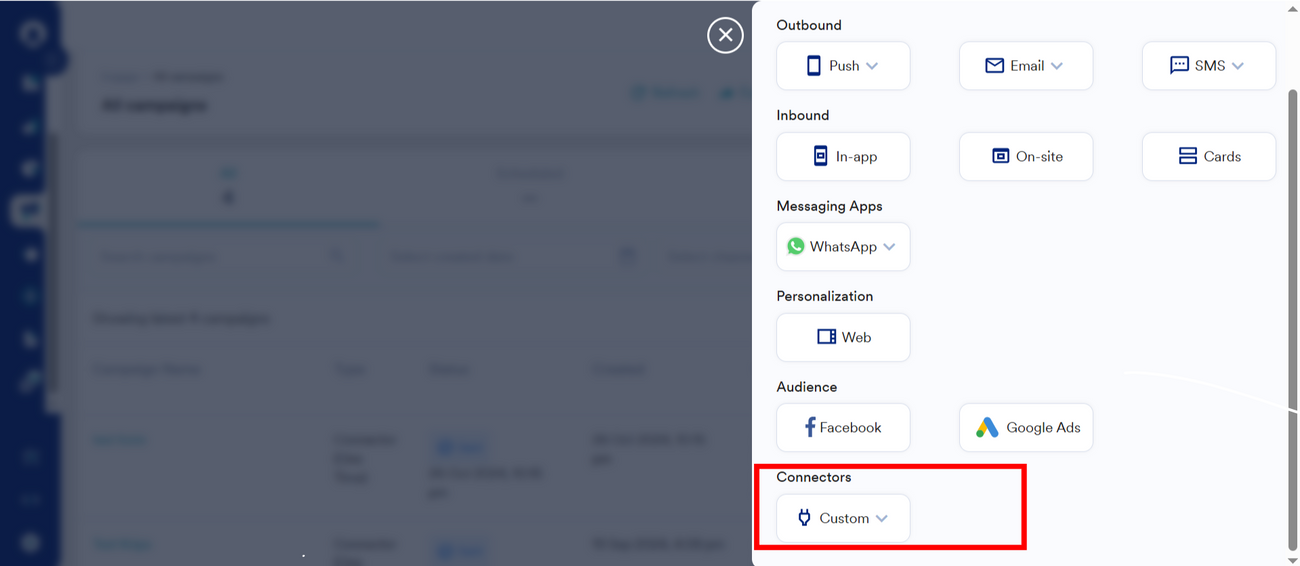
Task: Click the Custom connector plug icon
Action: tap(804, 518)
